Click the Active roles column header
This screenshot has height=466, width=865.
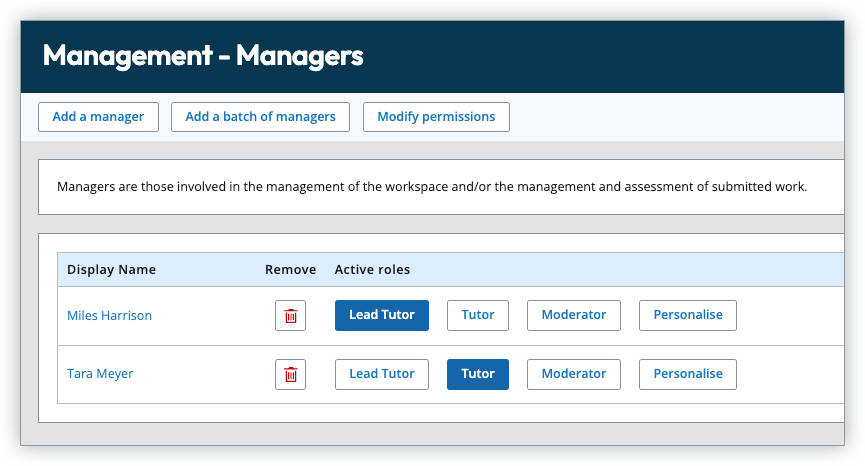point(372,270)
